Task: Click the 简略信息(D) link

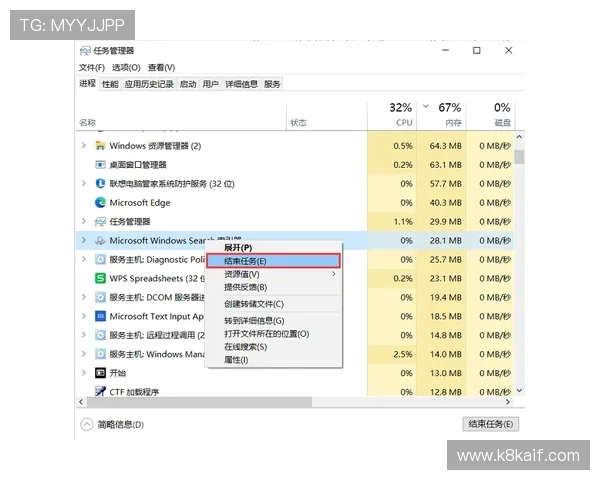Action: (121, 424)
